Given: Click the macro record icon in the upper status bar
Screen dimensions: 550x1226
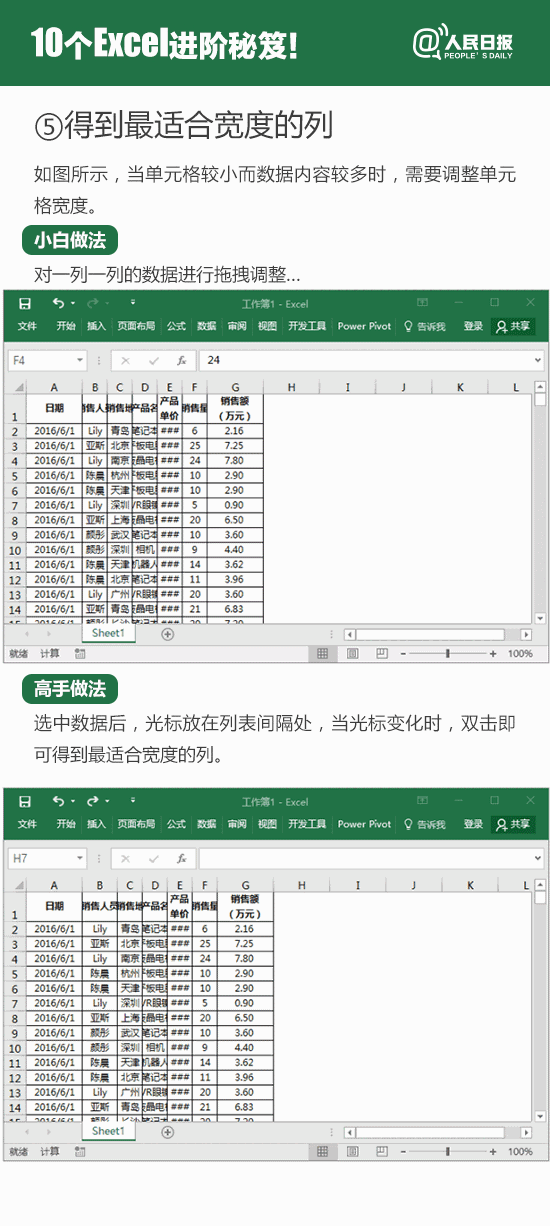Looking at the screenshot, I should (x=79, y=653).
